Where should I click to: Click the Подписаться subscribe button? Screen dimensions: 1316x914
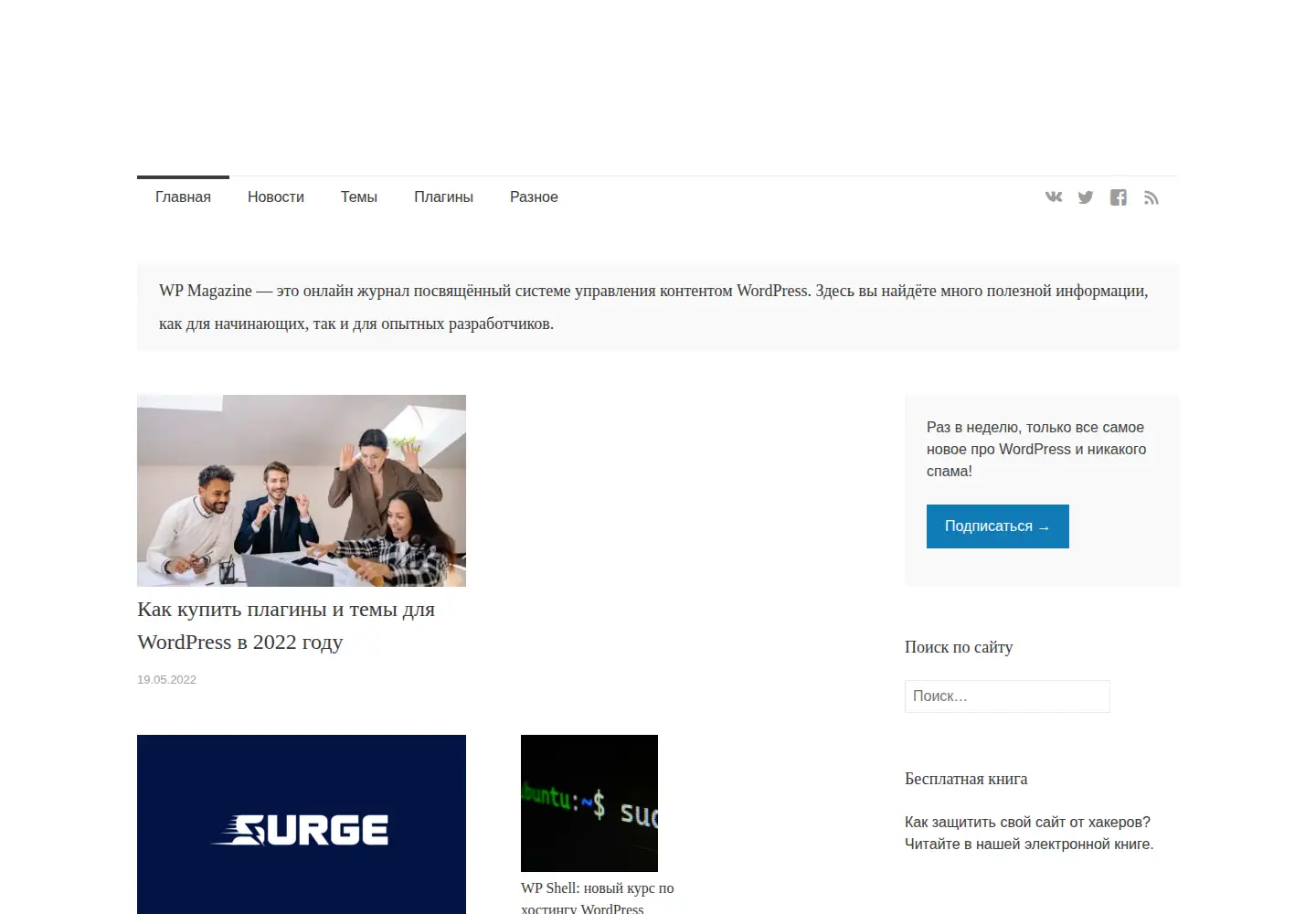[x=998, y=526]
